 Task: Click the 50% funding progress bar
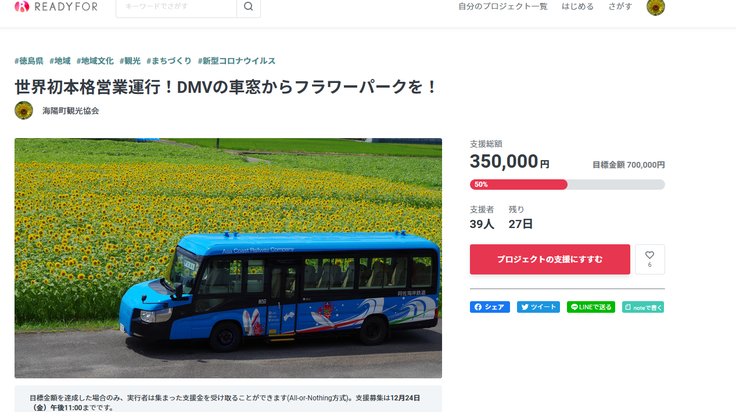point(567,184)
